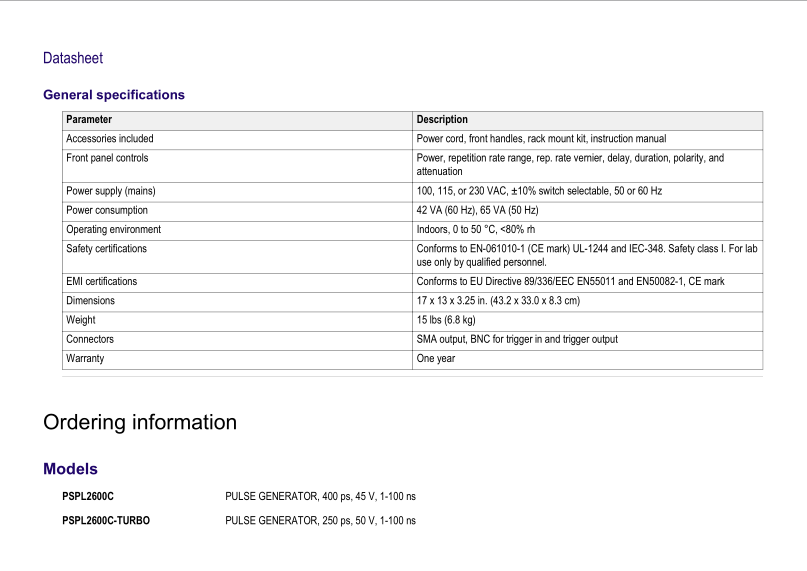Click the Safety certifications parameter cell
The height and width of the screenshot is (571, 807).
(106, 249)
